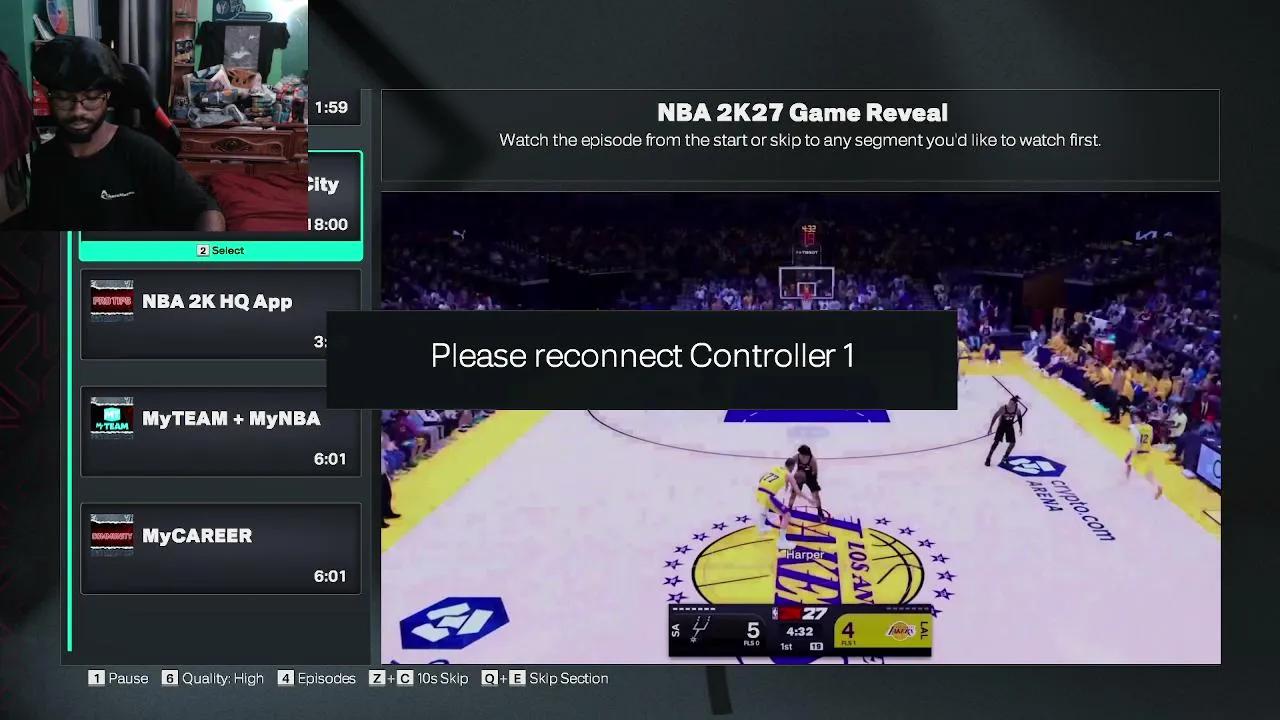Click the 6:01 duration under MyCAREER
Screen dimensions: 1280x720
pyautogui.click(x=330, y=576)
